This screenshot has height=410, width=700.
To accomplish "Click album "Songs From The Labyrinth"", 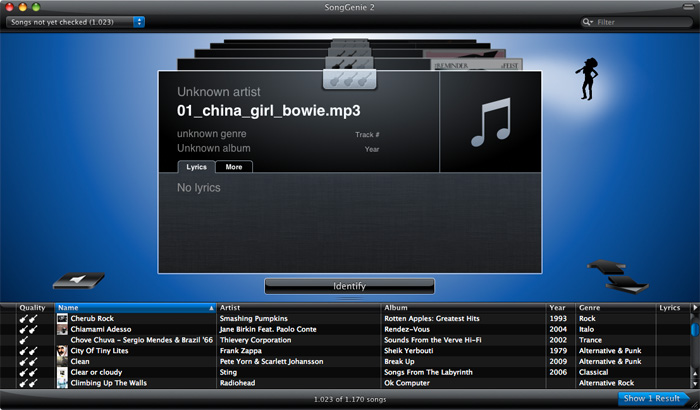I will (428, 372).
